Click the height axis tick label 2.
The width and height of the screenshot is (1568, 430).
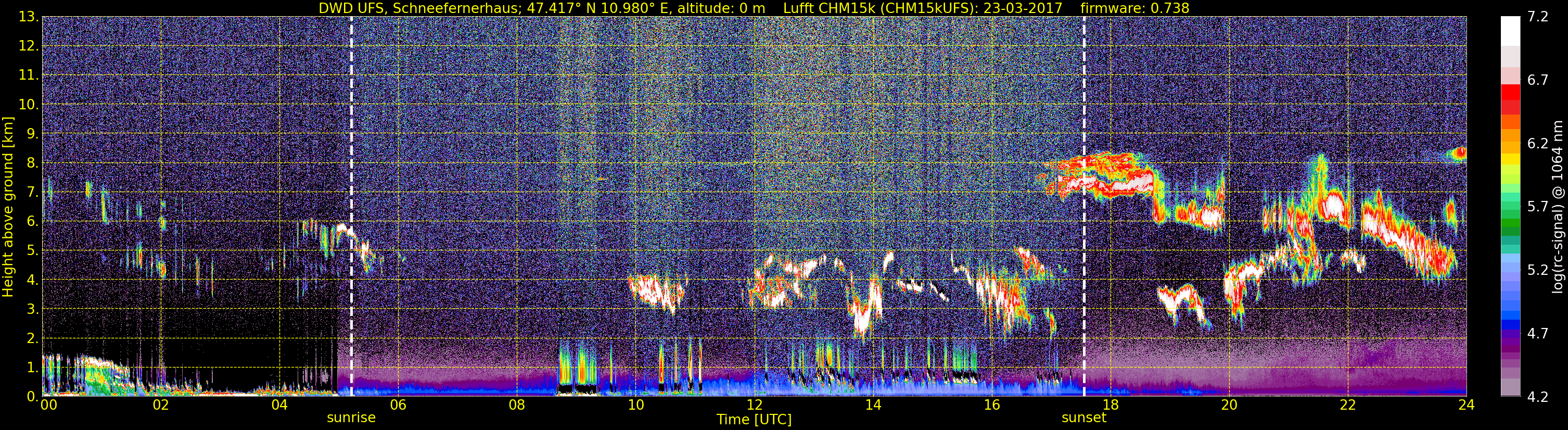click(x=33, y=339)
